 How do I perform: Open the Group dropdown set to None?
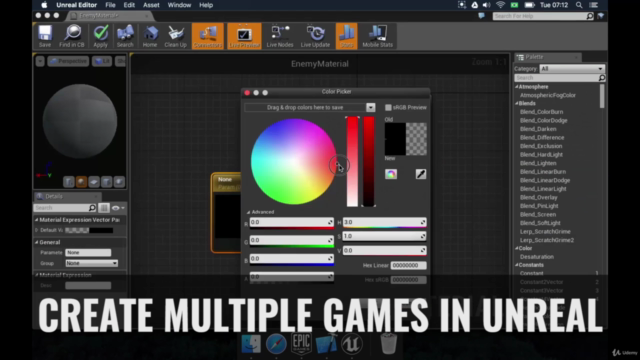92,263
